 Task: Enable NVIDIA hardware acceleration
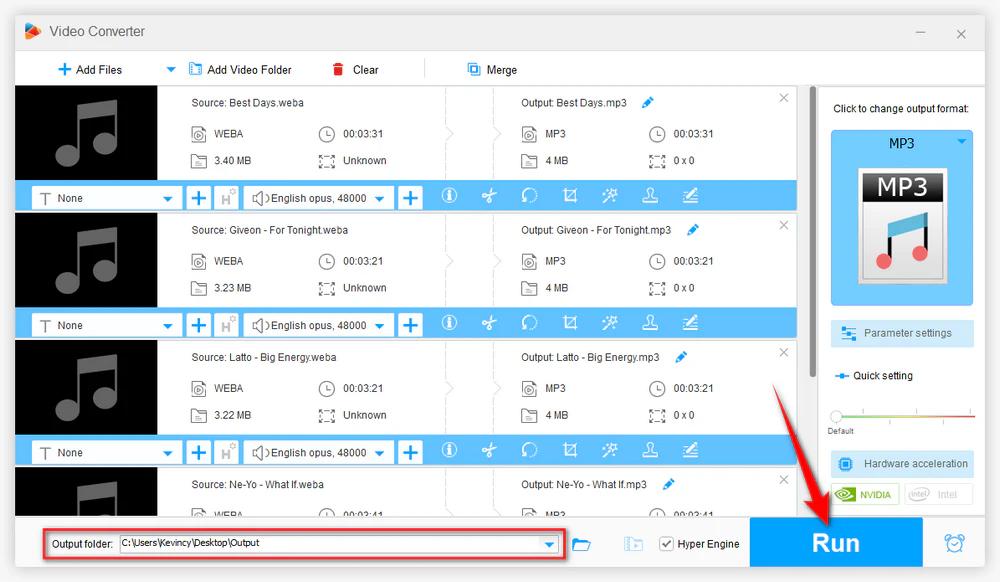865,495
